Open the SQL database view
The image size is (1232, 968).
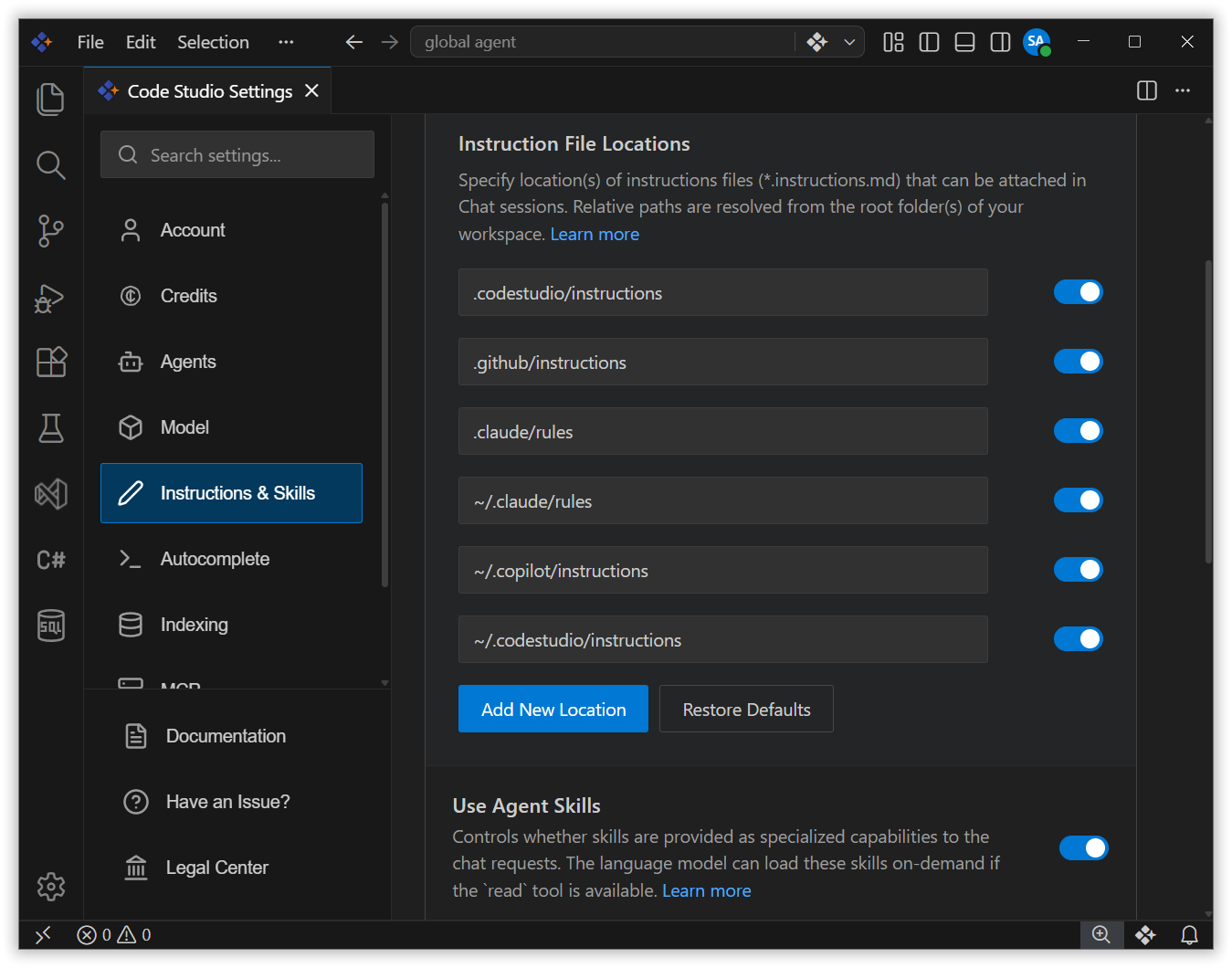click(50, 626)
